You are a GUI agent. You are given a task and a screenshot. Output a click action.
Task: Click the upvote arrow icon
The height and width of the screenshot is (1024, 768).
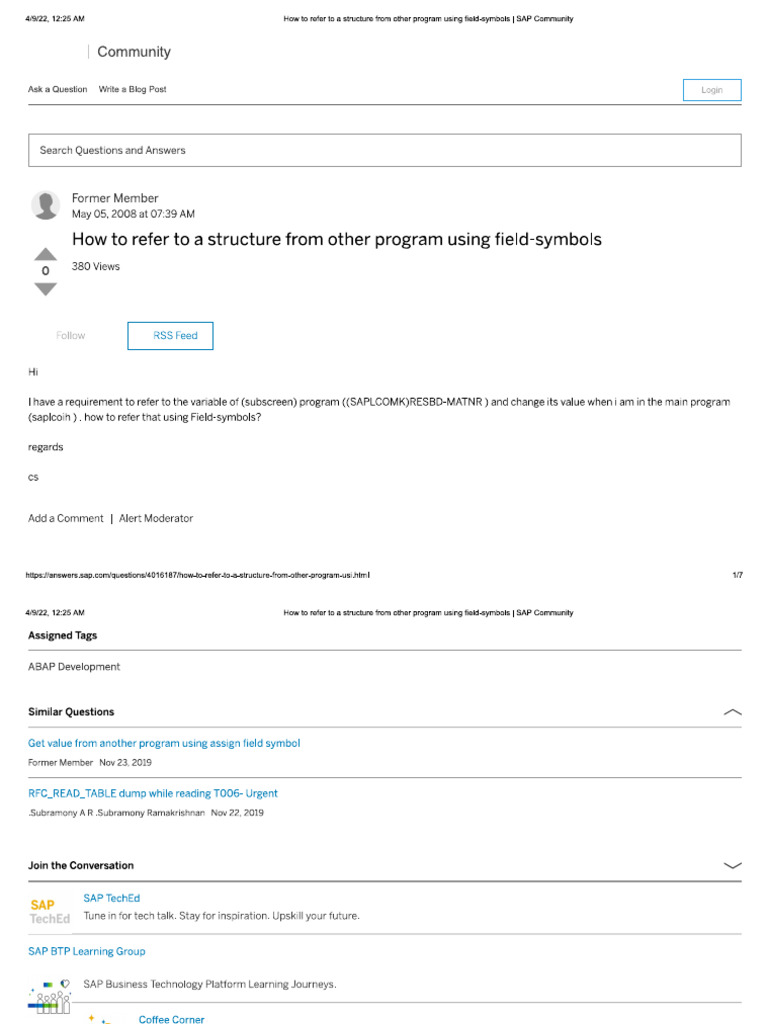coord(46,254)
